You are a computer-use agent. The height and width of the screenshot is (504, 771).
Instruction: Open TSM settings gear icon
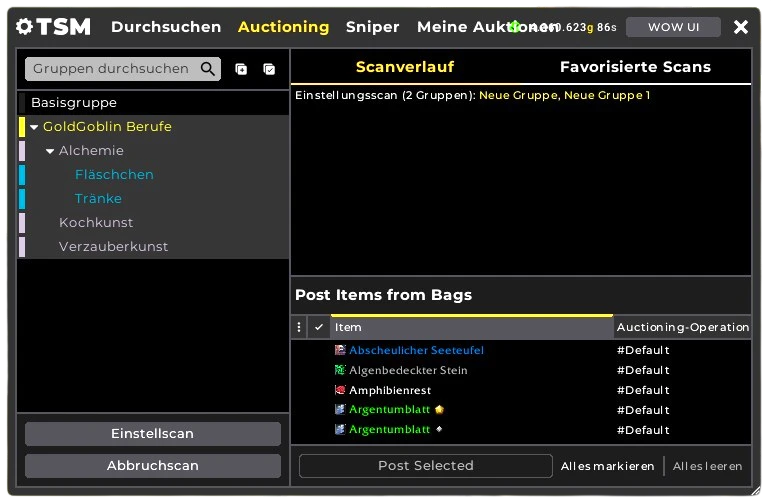coord(24,27)
